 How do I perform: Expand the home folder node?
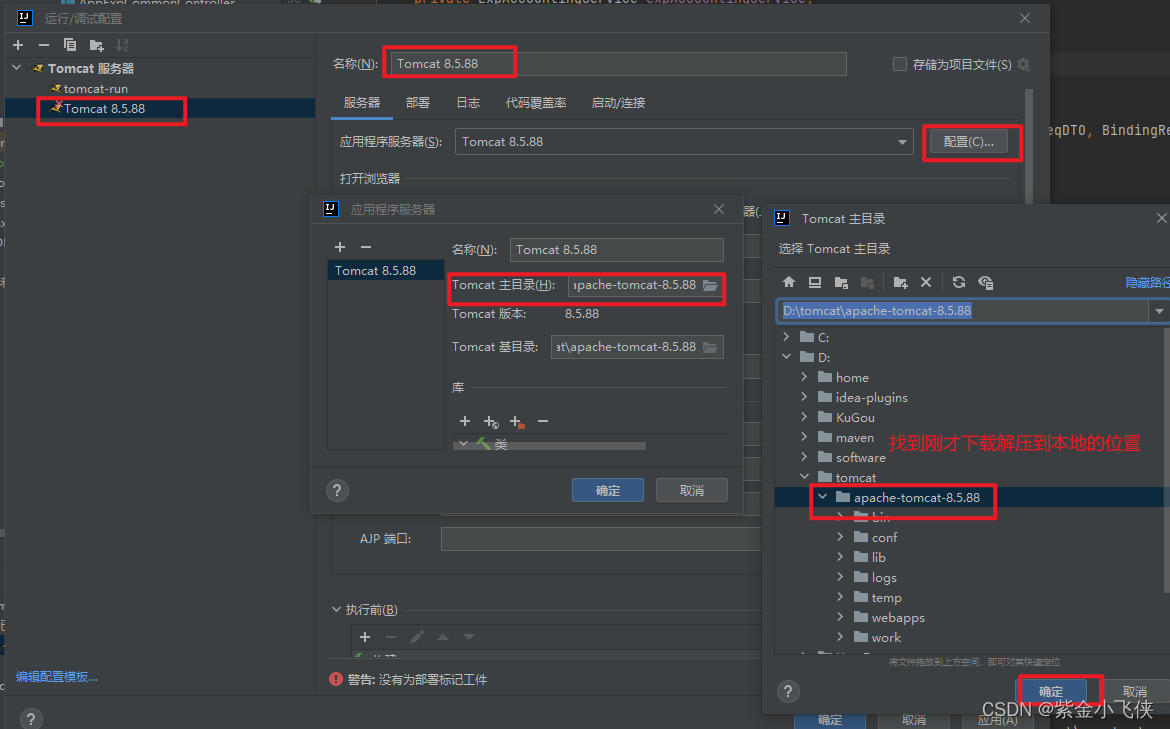tap(804, 377)
